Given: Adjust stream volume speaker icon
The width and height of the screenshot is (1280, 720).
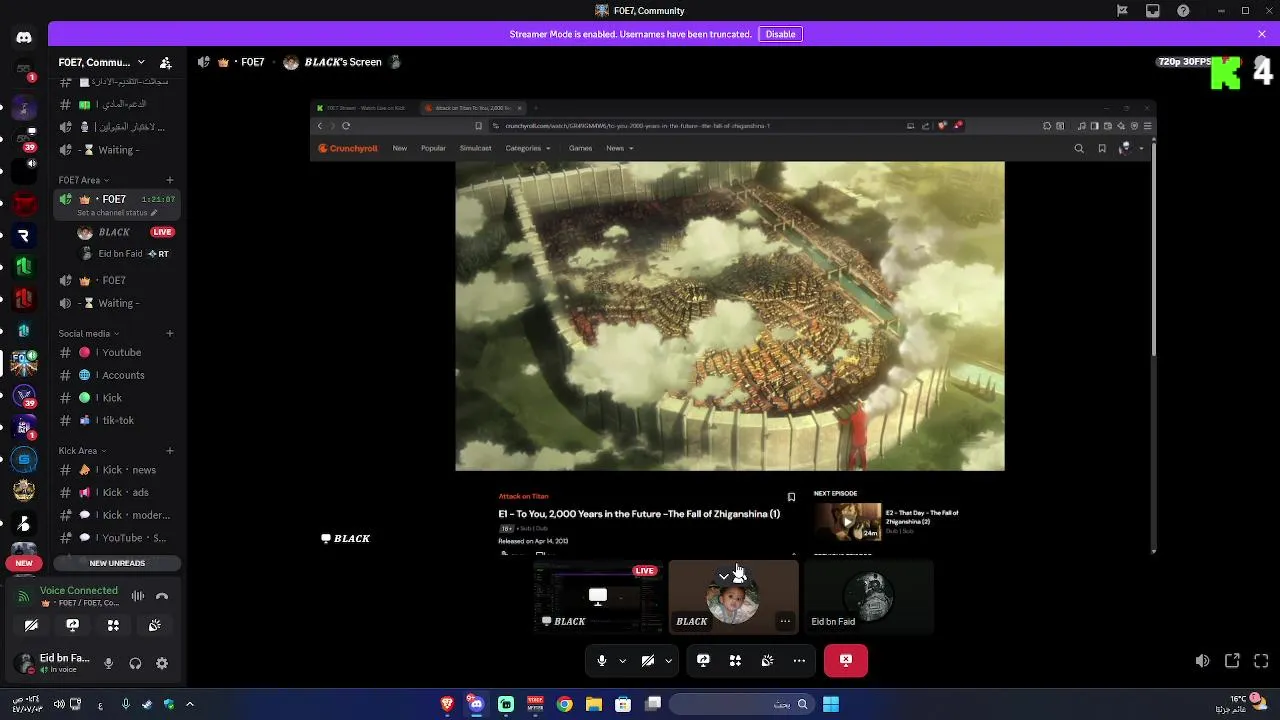Looking at the screenshot, I should tap(1202, 661).
